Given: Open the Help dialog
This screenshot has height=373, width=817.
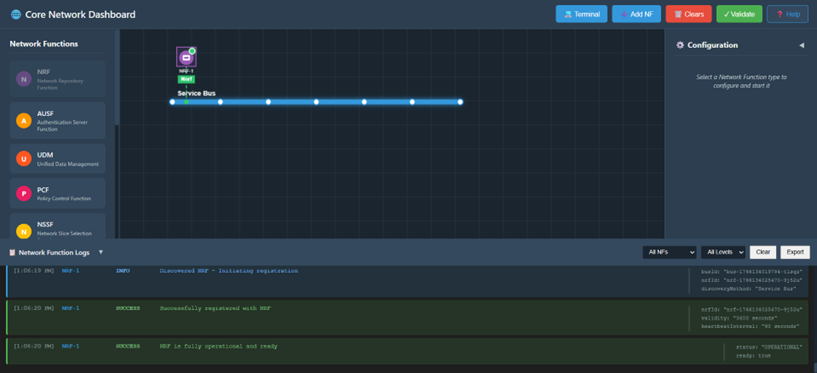Looking at the screenshot, I should pyautogui.click(x=787, y=14).
